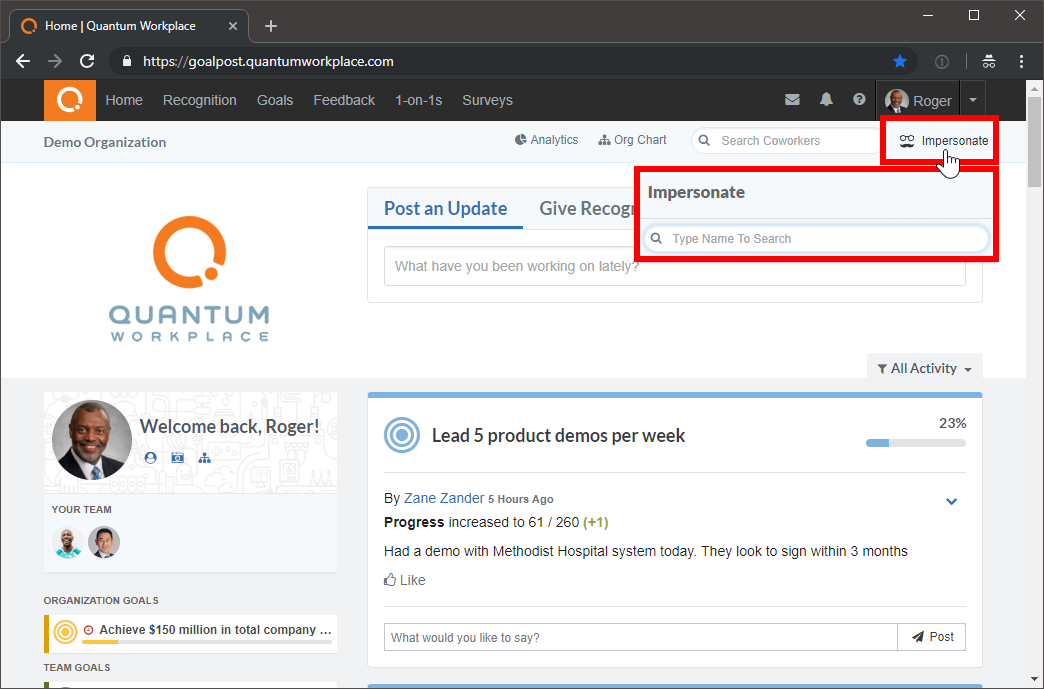
Task: Click Roger's large profile photo
Action: 92,440
